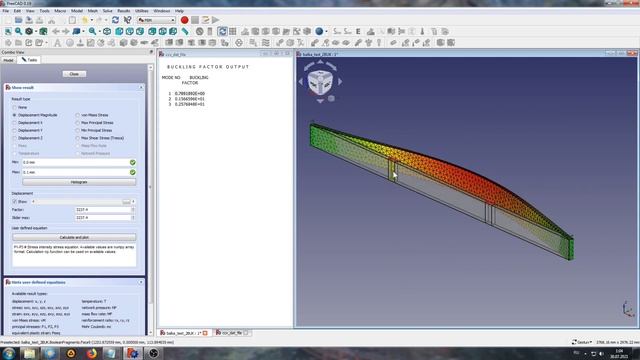The height and width of the screenshot is (360, 640).
Task: Open File Explorer from the taskbar
Action: [x=29, y=353]
